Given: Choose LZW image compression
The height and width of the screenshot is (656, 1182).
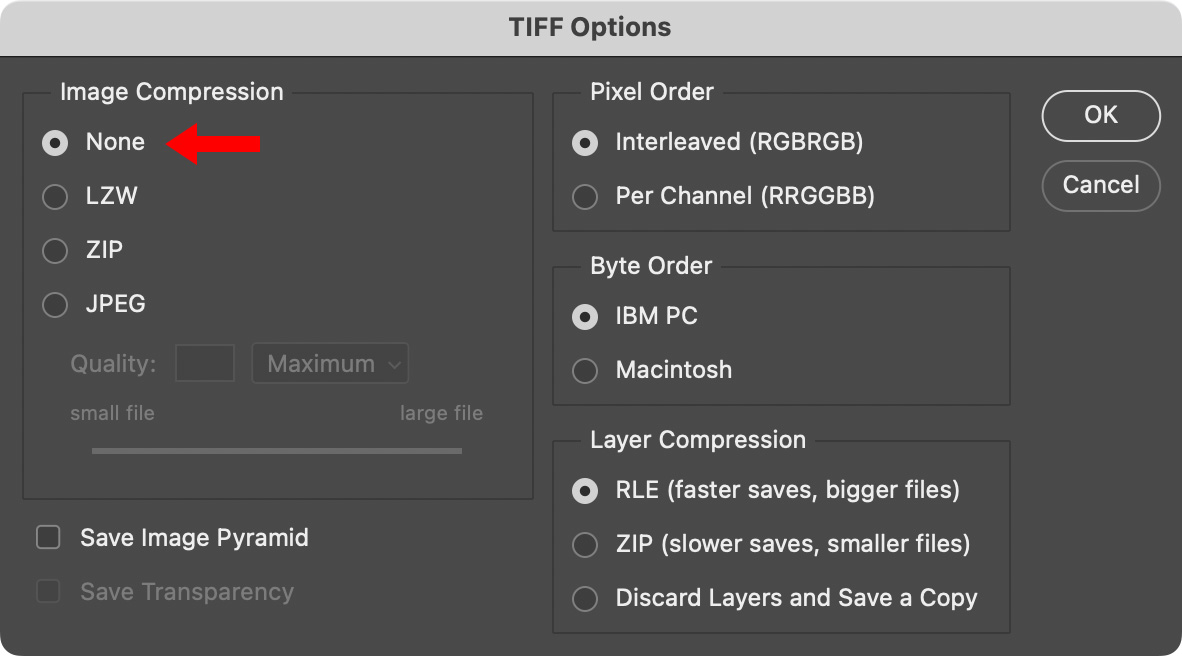Looking at the screenshot, I should (x=55, y=197).
